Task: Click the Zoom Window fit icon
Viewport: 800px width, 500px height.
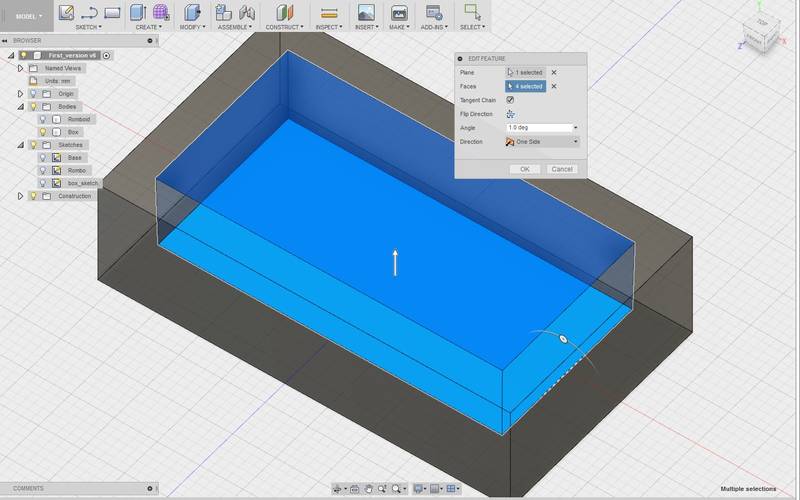Action: [396, 489]
